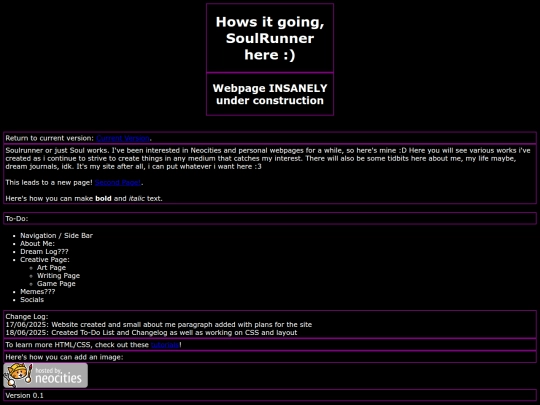540x405 pixels.
Task: Click the hosted by Neocities badge image
Action: pyautogui.click(x=45, y=375)
